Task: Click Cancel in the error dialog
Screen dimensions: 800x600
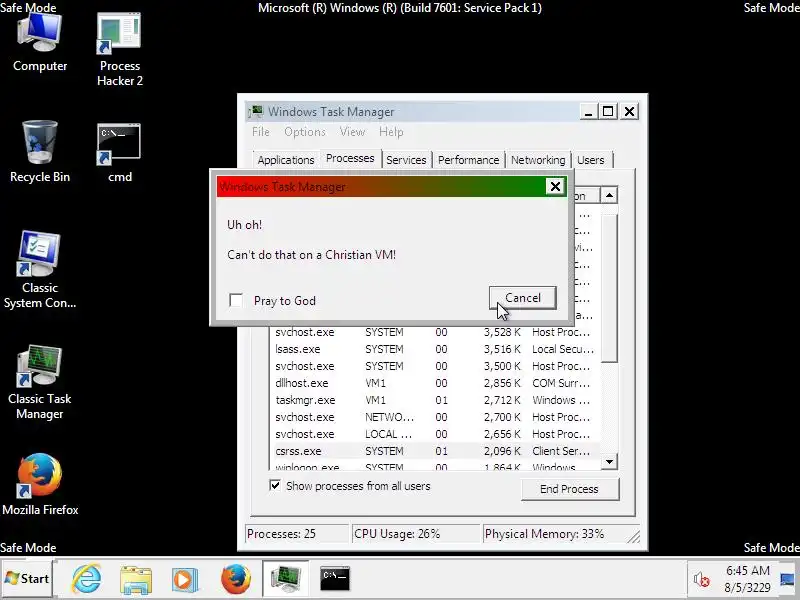Action: click(x=522, y=298)
